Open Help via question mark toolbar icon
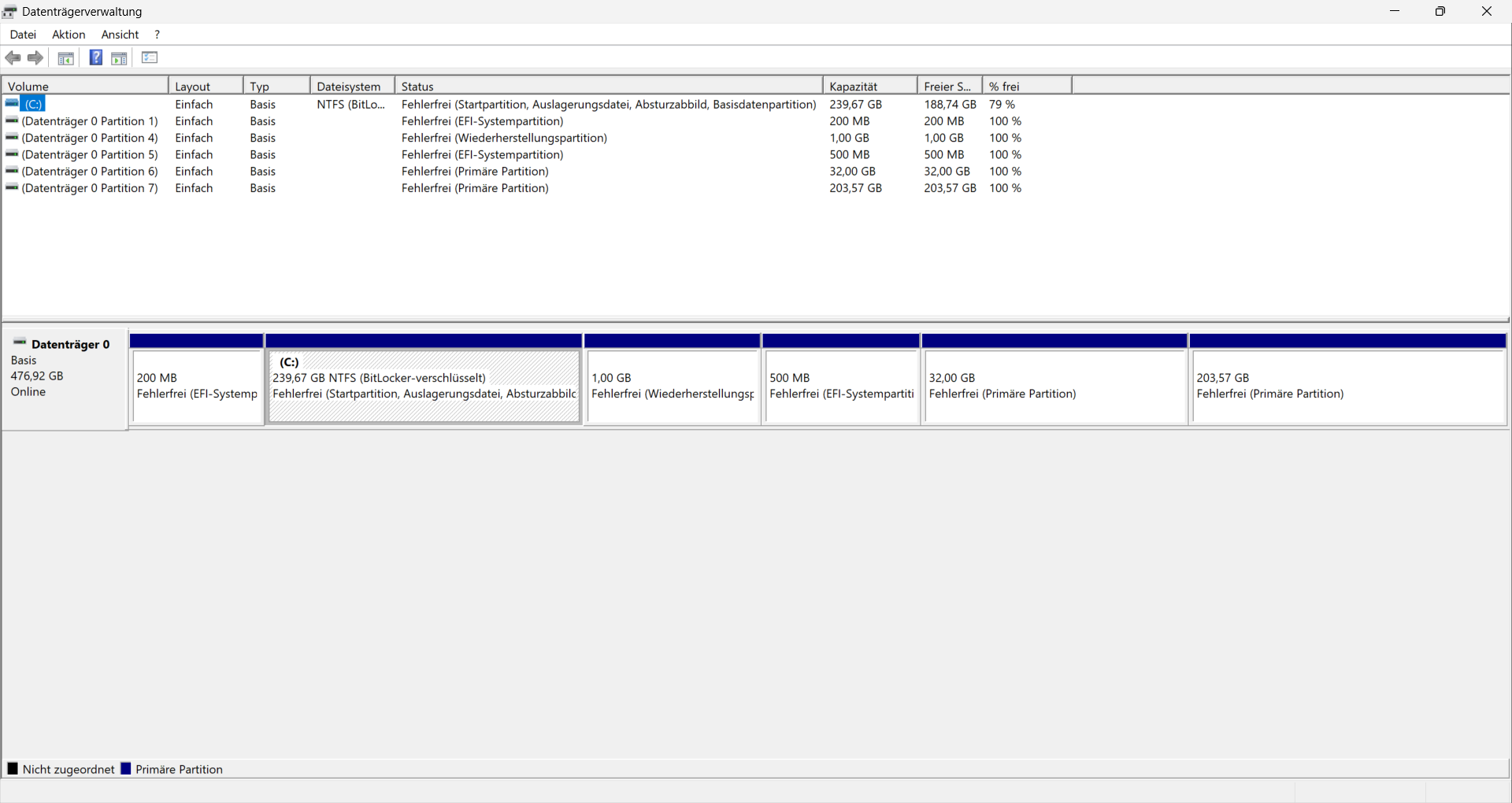The height and width of the screenshot is (803, 1512). [x=95, y=57]
